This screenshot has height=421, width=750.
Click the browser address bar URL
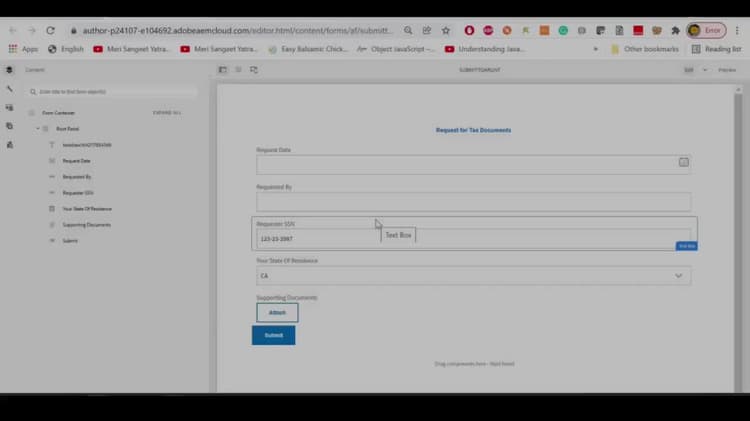pos(237,31)
